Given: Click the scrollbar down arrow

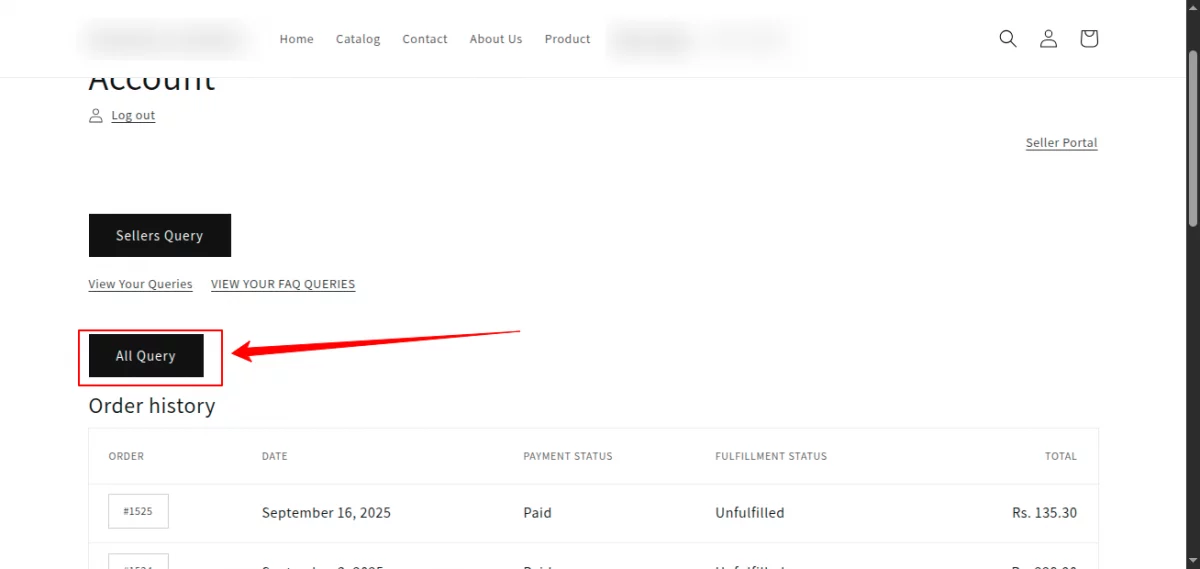Looking at the screenshot, I should click(x=1192, y=561).
